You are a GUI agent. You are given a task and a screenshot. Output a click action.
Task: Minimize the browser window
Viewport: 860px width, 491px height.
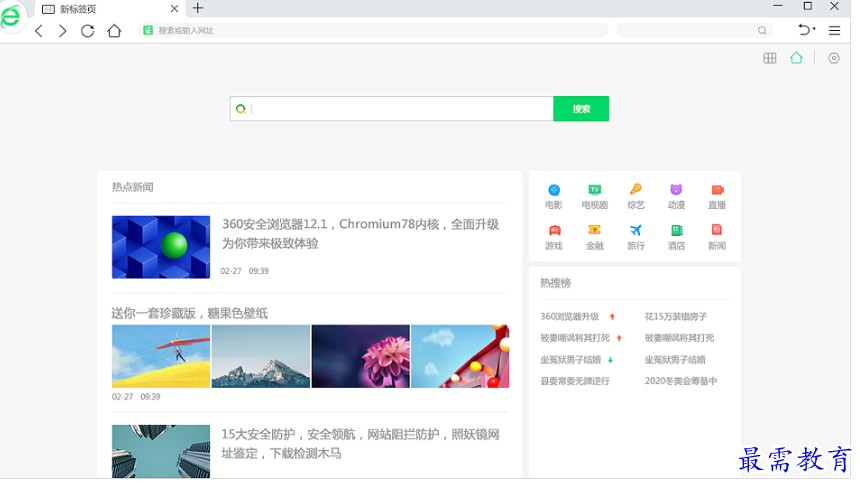(x=778, y=6)
